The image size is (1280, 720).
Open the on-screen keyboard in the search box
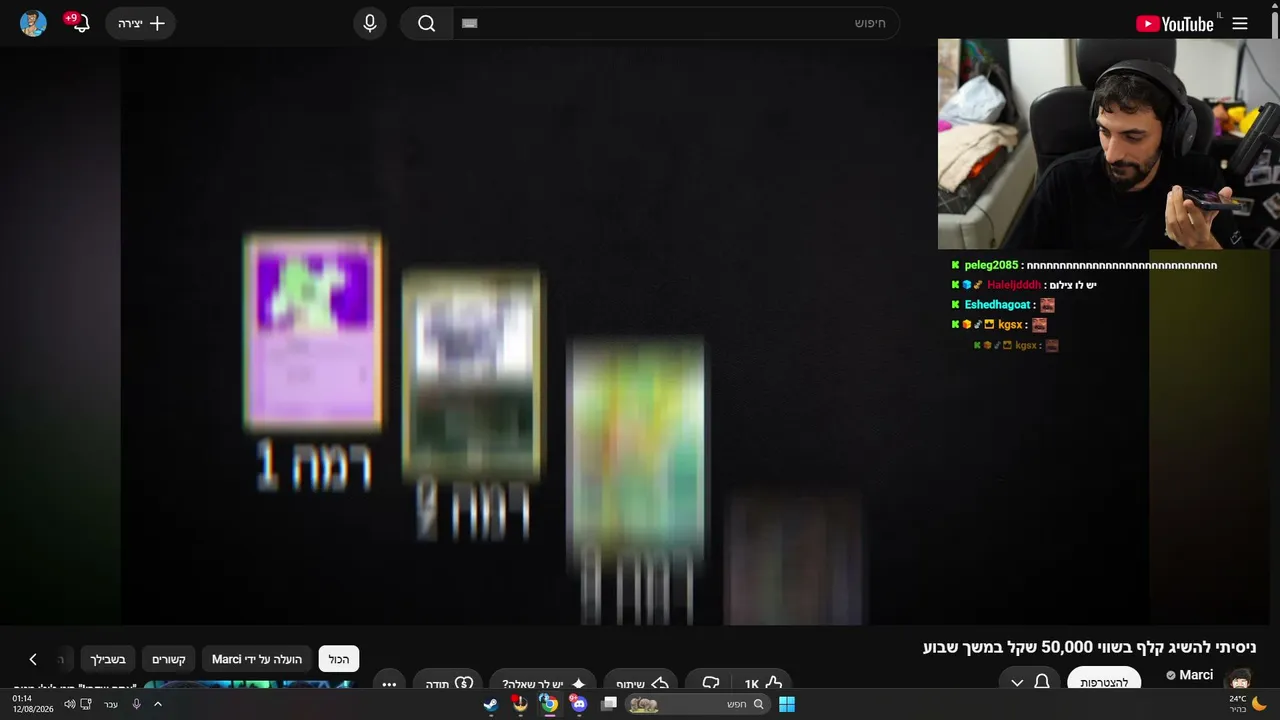tap(470, 23)
